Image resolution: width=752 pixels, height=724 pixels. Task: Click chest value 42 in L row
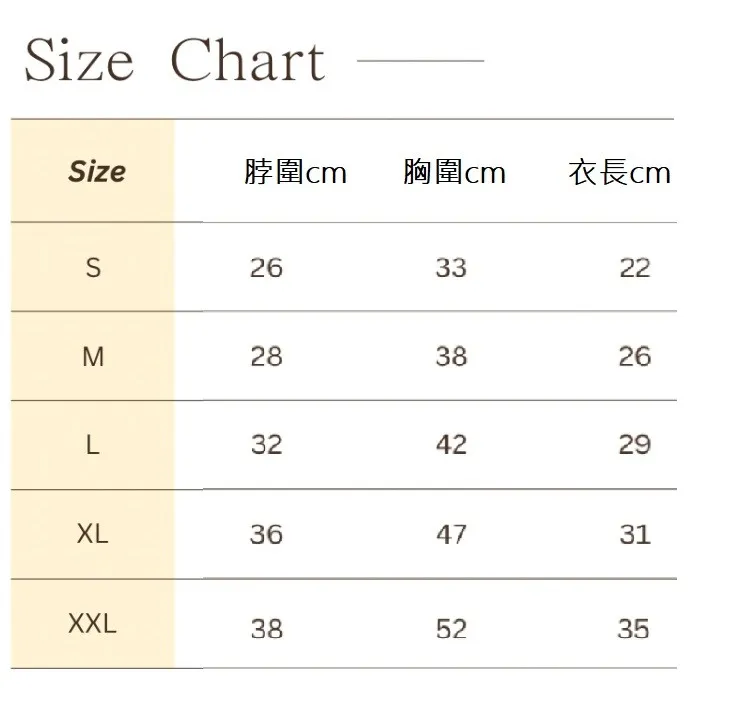(451, 445)
